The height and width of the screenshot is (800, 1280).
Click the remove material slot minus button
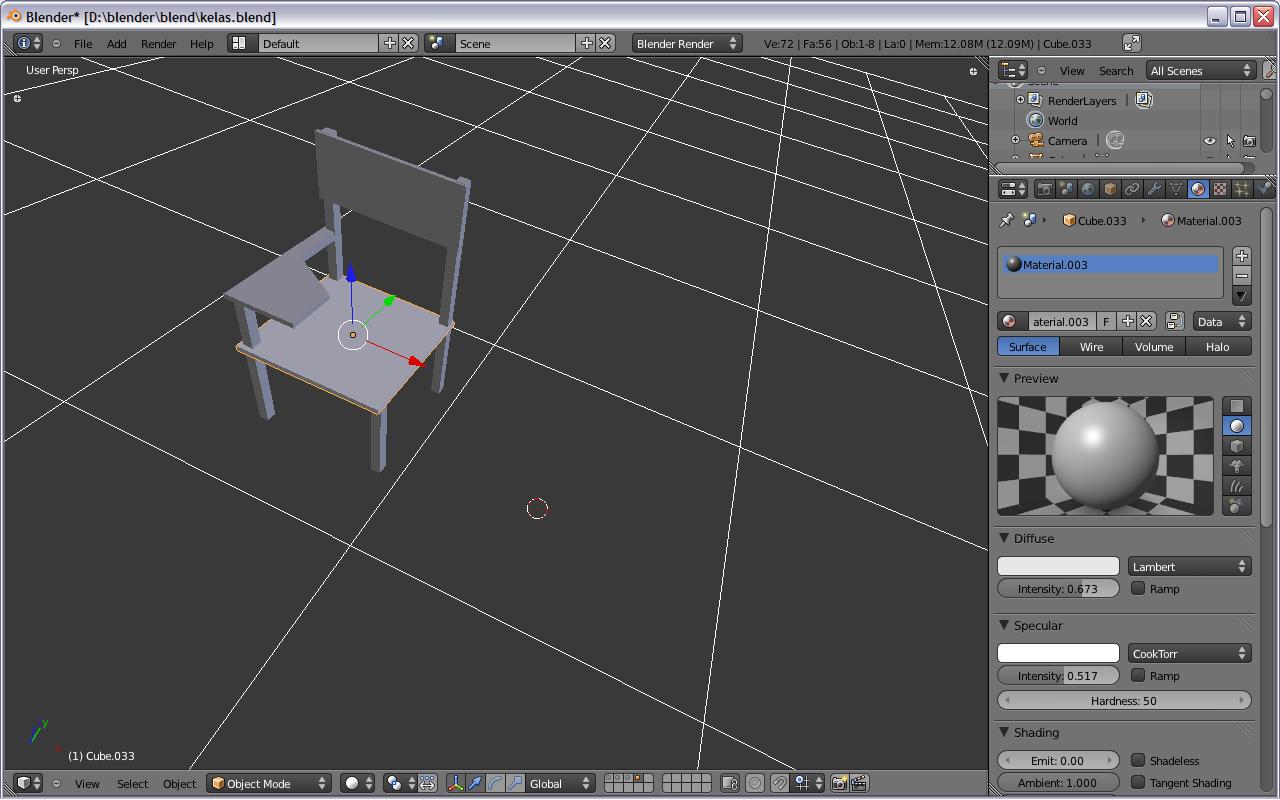(x=1242, y=276)
